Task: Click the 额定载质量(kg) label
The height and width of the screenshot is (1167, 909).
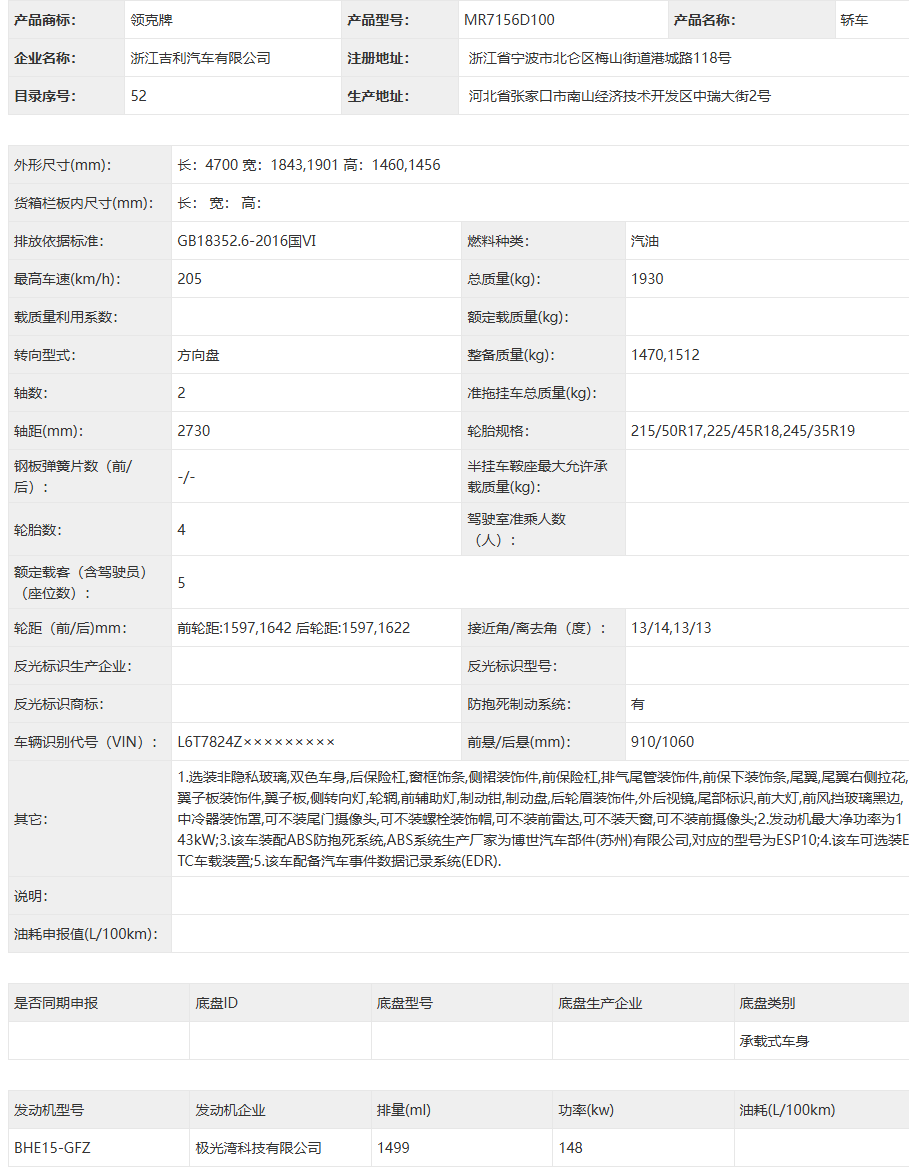Action: pyautogui.click(x=518, y=317)
